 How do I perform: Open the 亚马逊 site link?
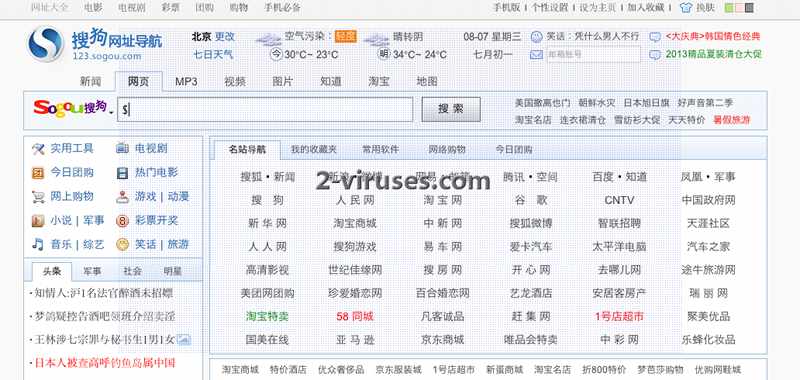[355, 340]
